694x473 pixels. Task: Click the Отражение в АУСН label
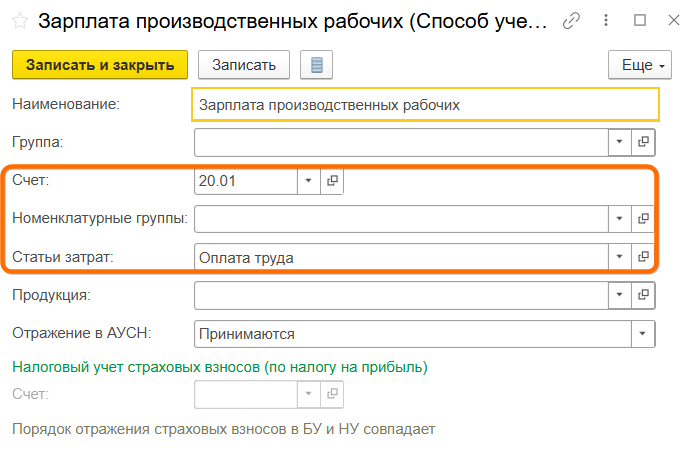pos(81,333)
